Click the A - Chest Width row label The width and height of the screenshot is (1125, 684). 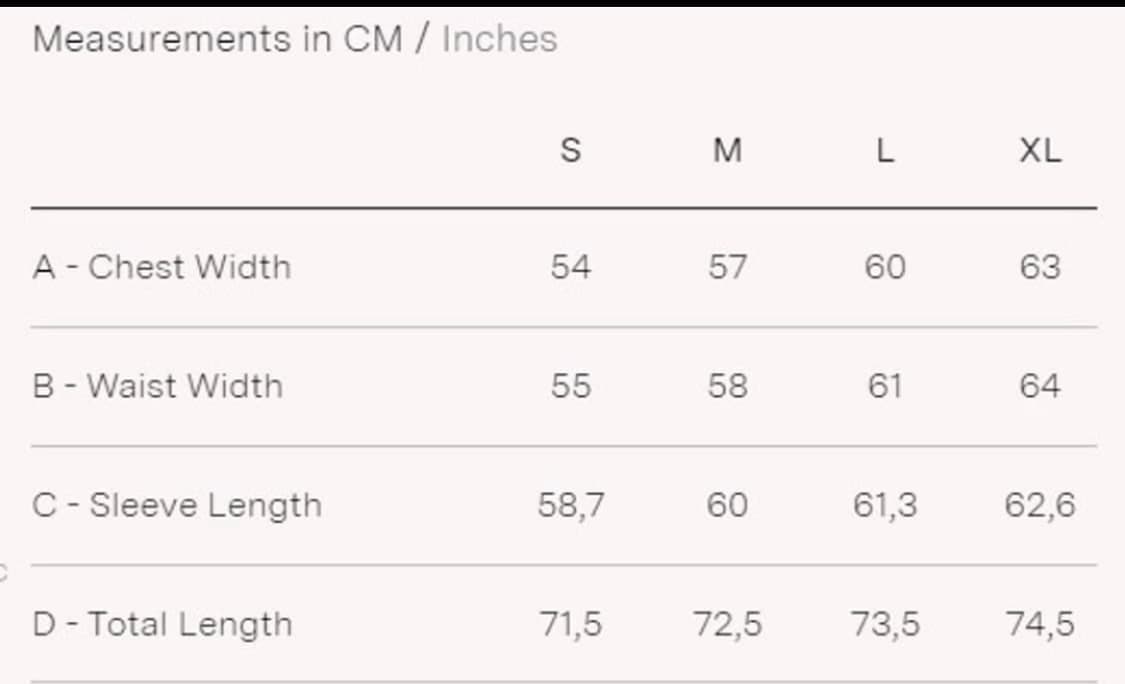point(162,267)
